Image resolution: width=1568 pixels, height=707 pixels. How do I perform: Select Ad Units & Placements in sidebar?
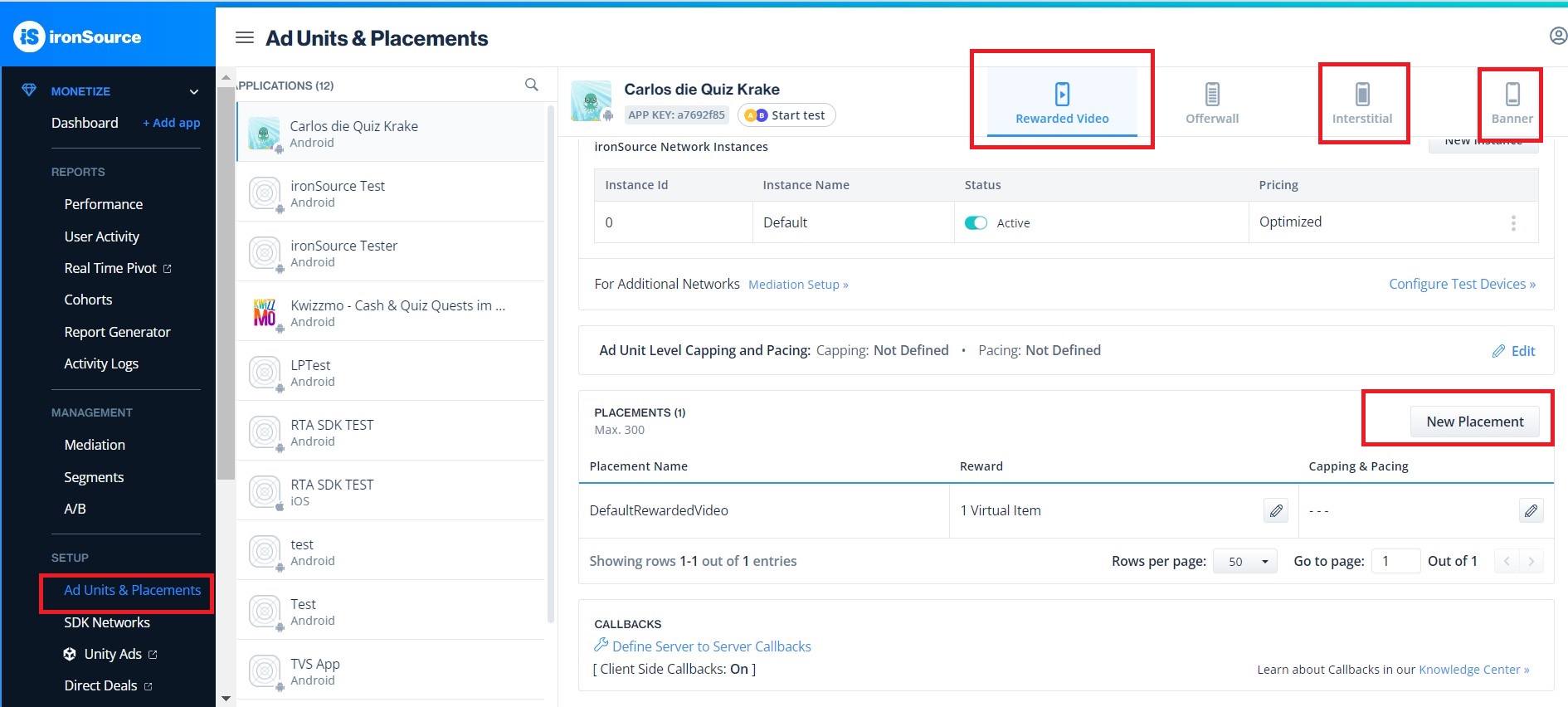[133, 590]
